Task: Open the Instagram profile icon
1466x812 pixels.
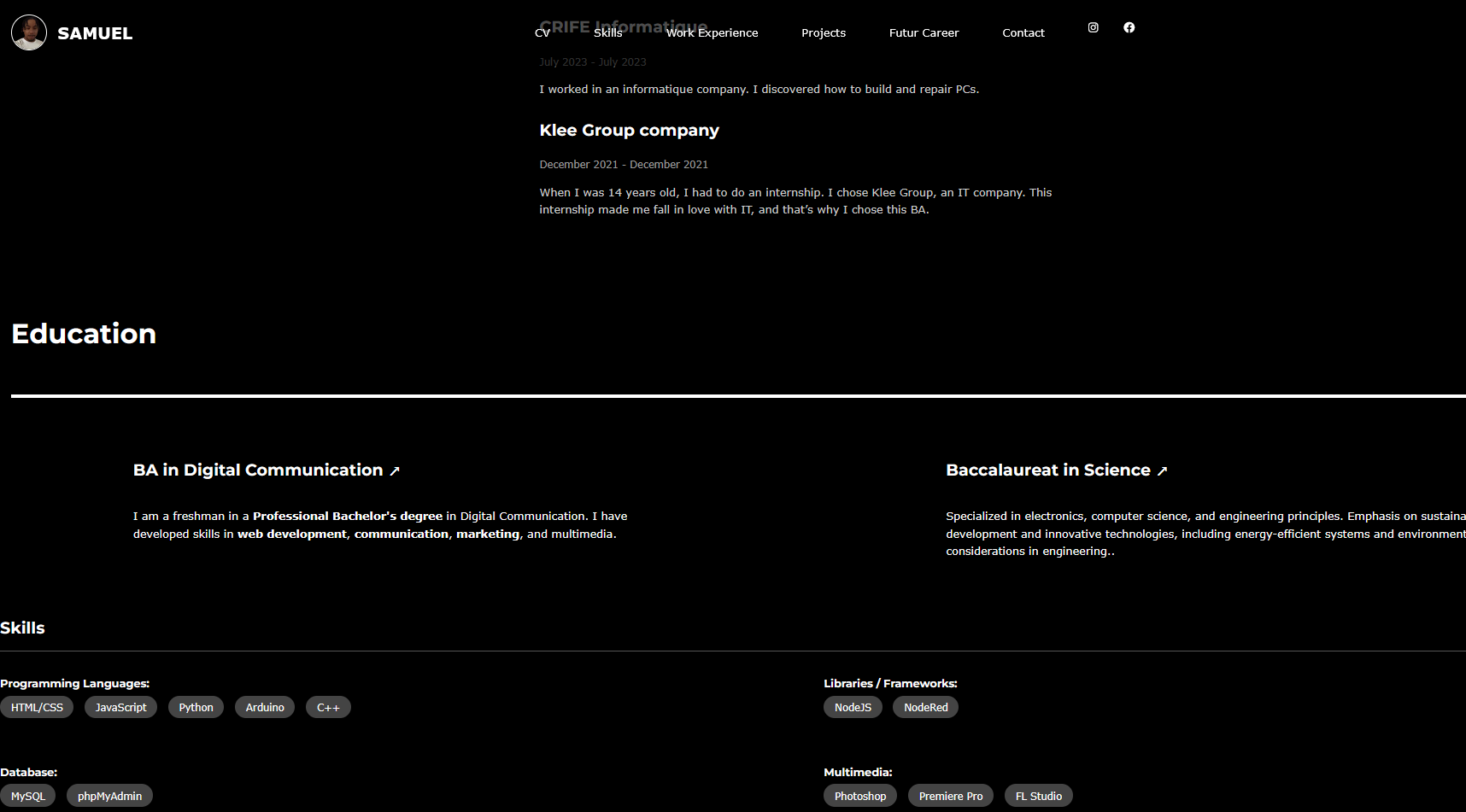Action: (x=1093, y=27)
